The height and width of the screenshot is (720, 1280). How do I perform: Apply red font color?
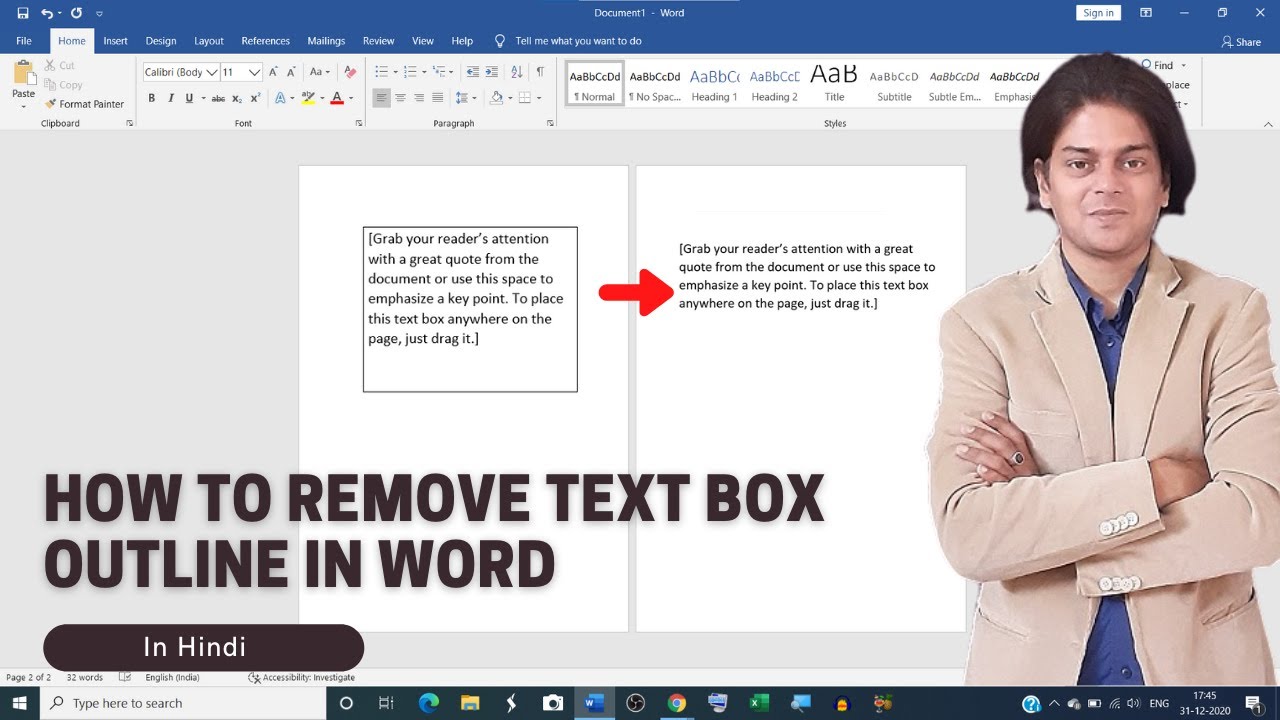336,98
